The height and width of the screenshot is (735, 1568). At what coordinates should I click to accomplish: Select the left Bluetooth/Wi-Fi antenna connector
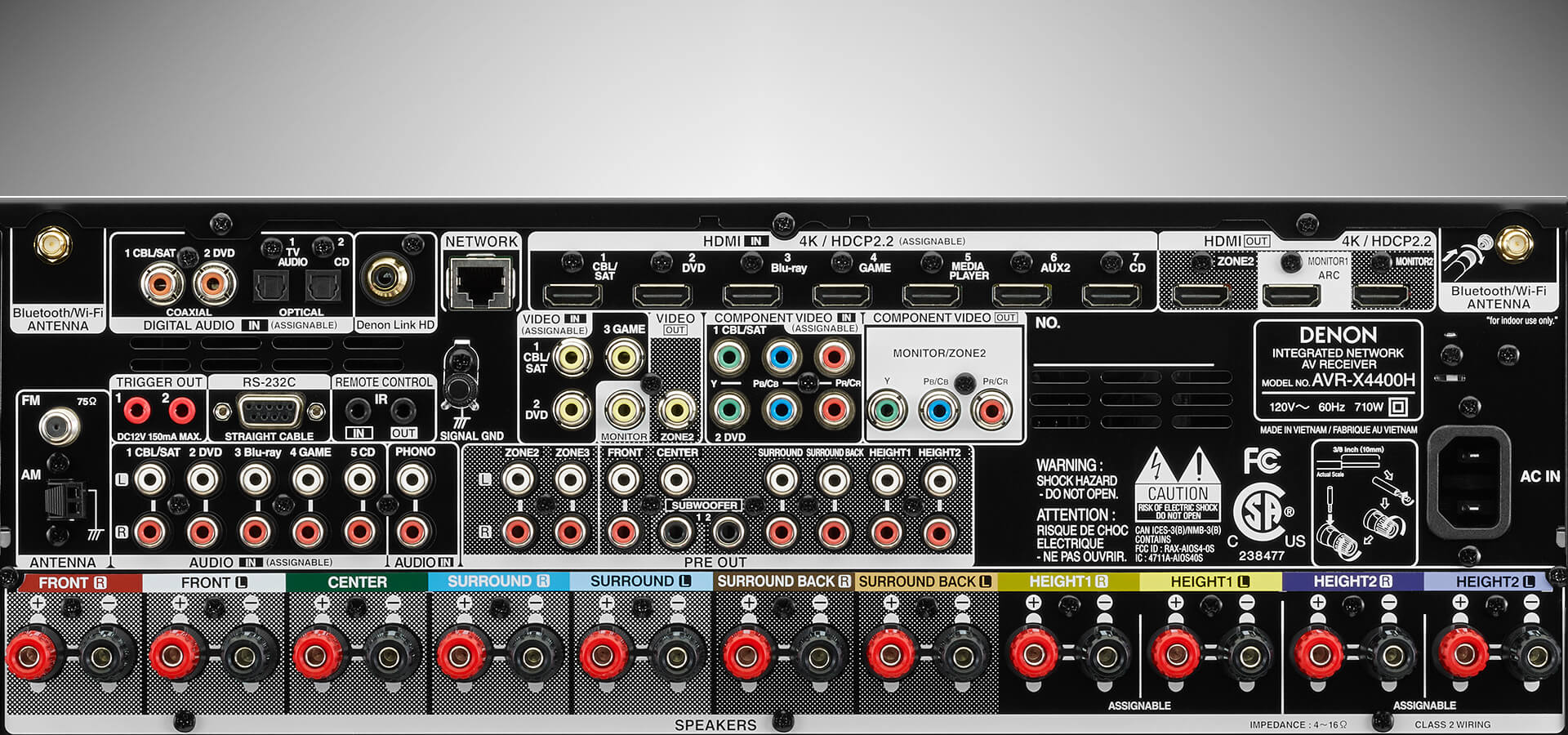click(53, 245)
